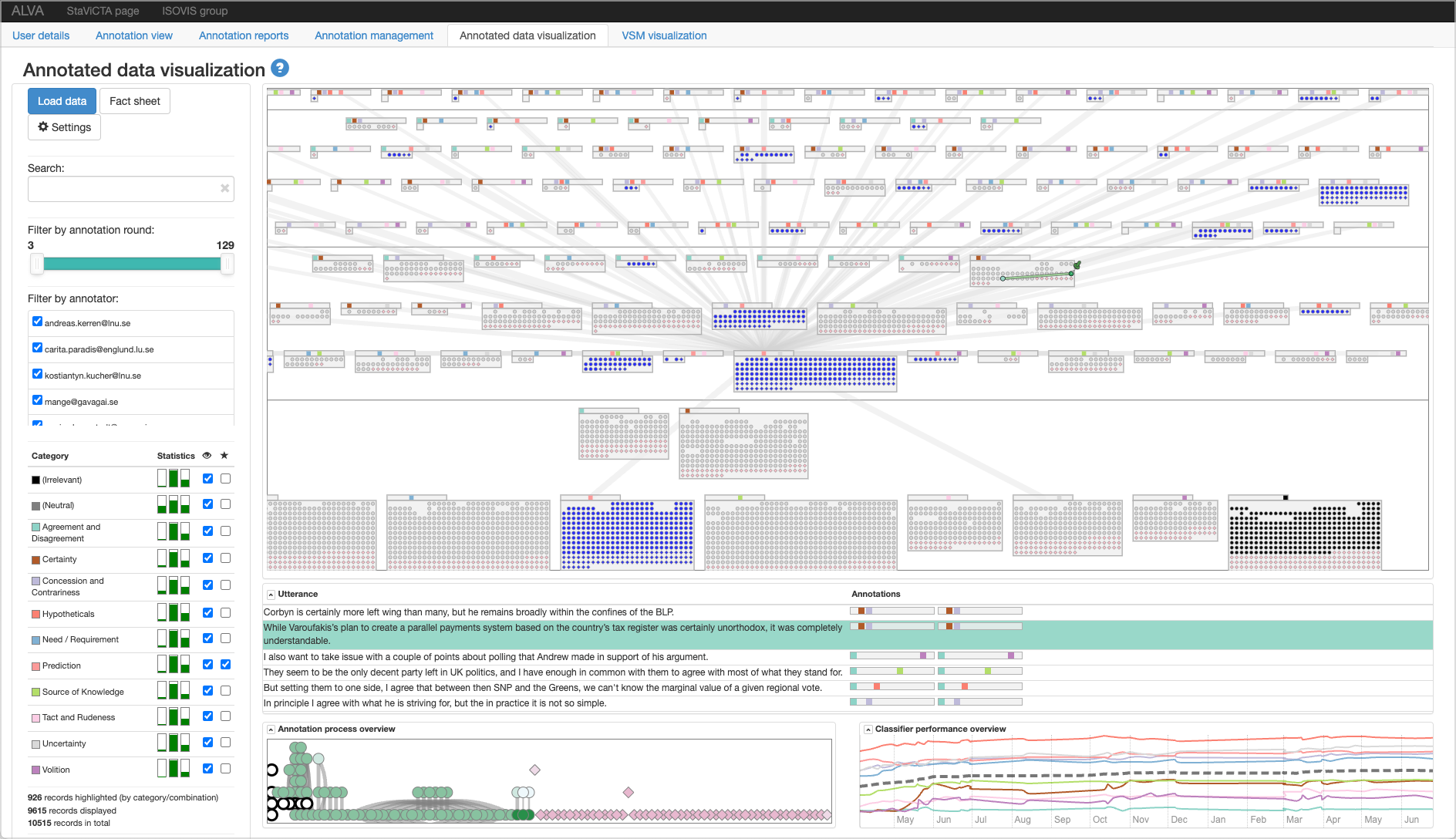Collapse the Utterance panel
The height and width of the screenshot is (839, 1456).
(x=271, y=595)
